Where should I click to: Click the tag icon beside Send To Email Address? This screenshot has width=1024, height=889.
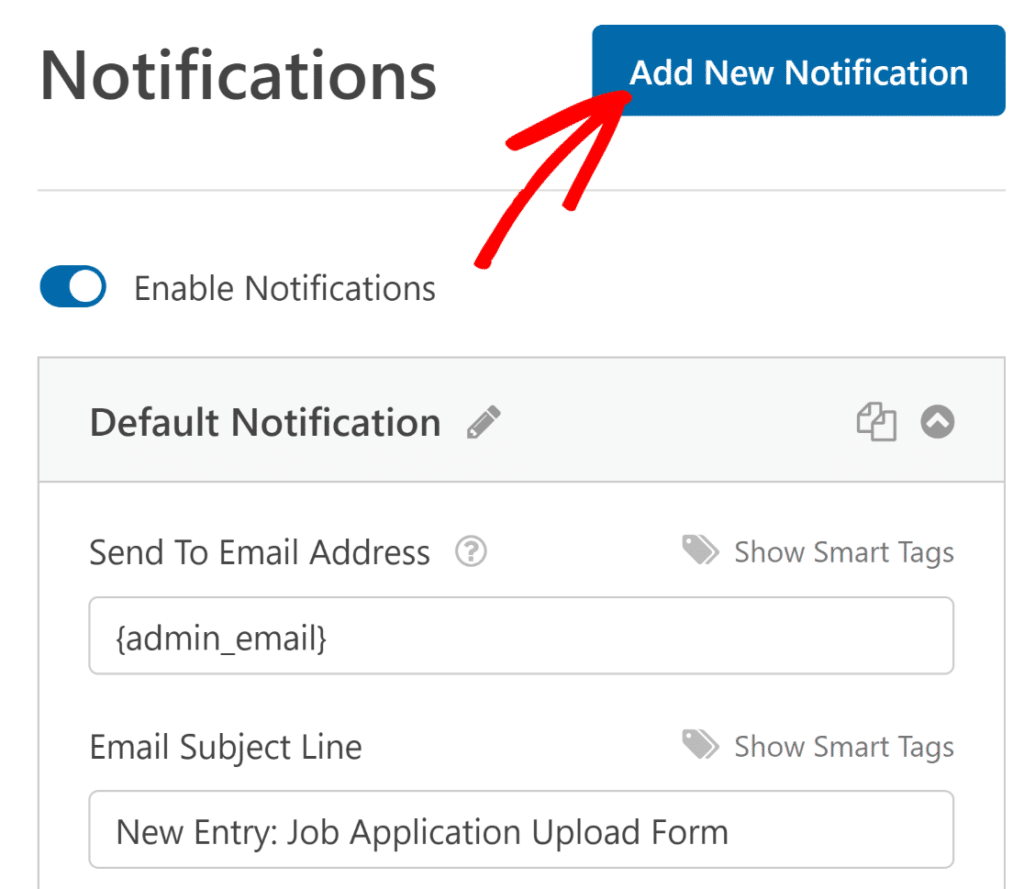point(700,550)
